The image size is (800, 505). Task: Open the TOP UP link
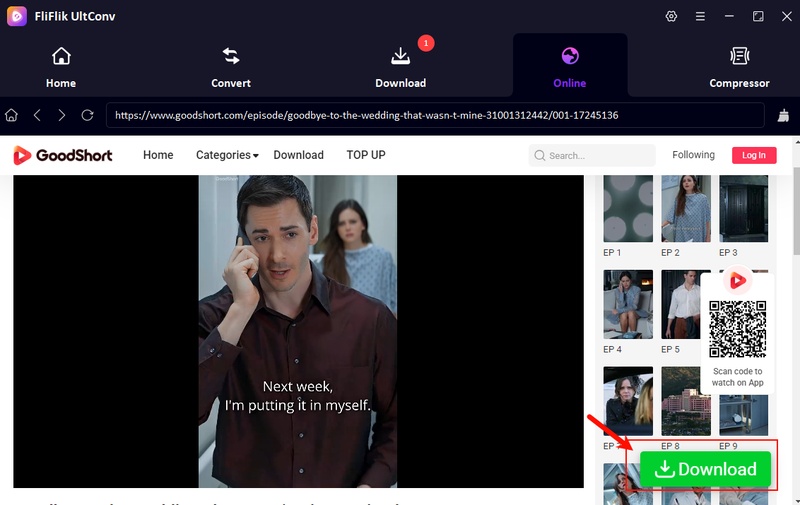[x=366, y=155]
